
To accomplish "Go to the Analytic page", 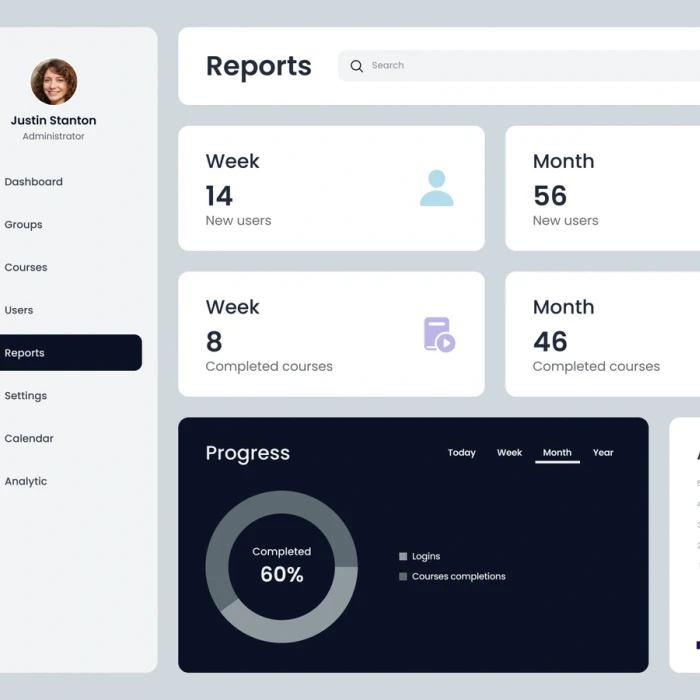I will click(26, 481).
